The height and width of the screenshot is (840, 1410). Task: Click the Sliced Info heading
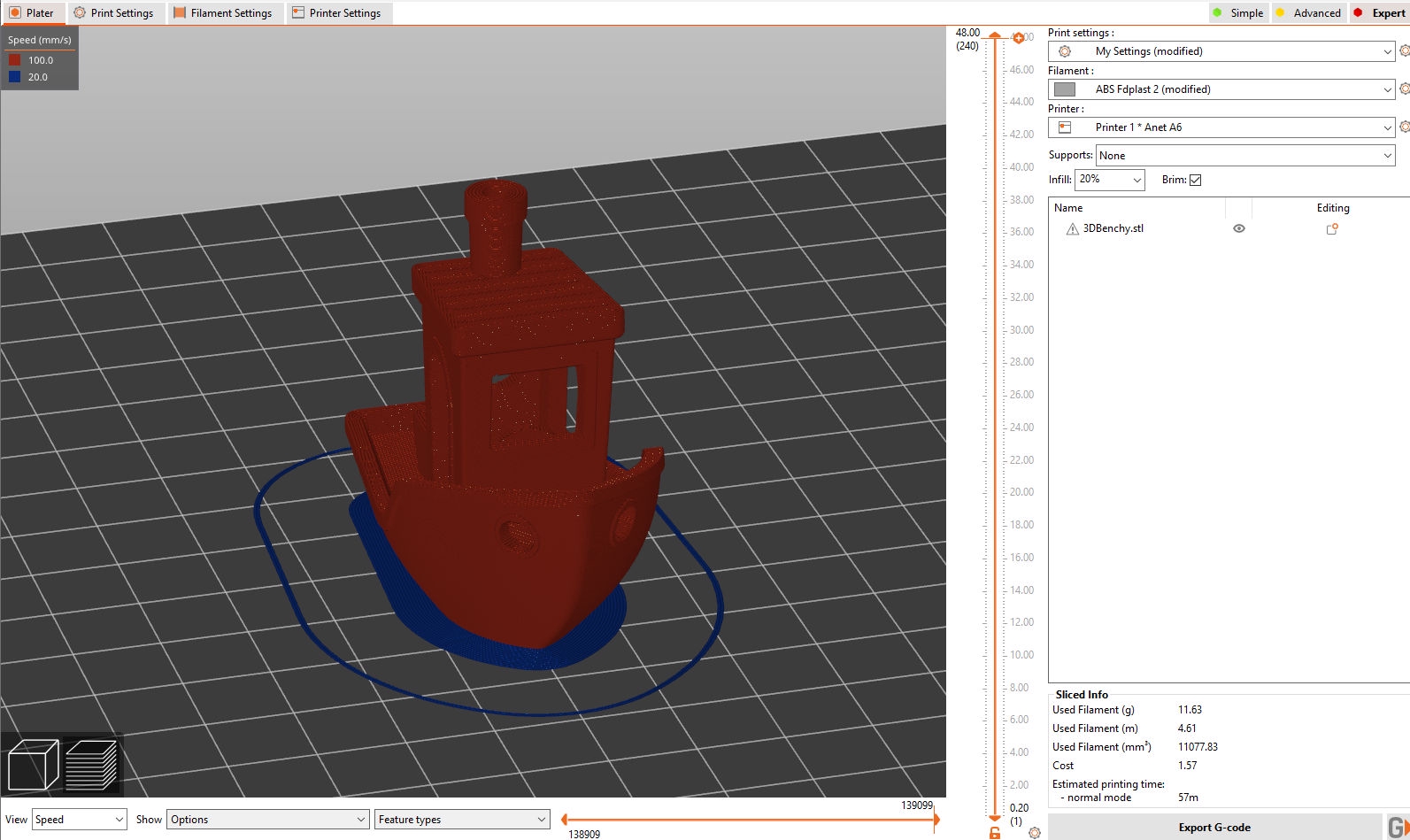(1082, 695)
